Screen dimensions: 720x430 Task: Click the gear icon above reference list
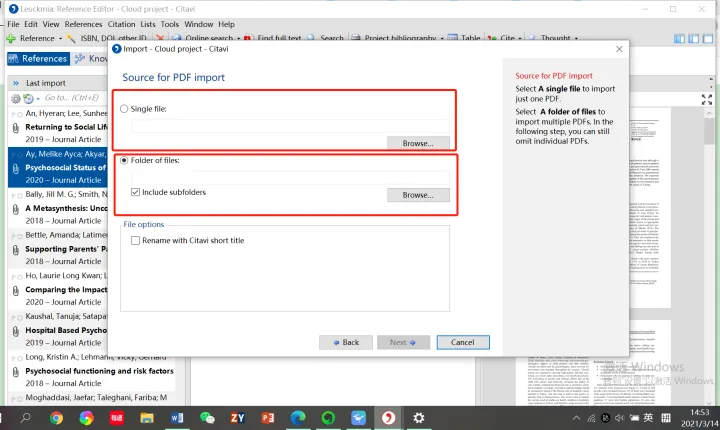(16, 98)
